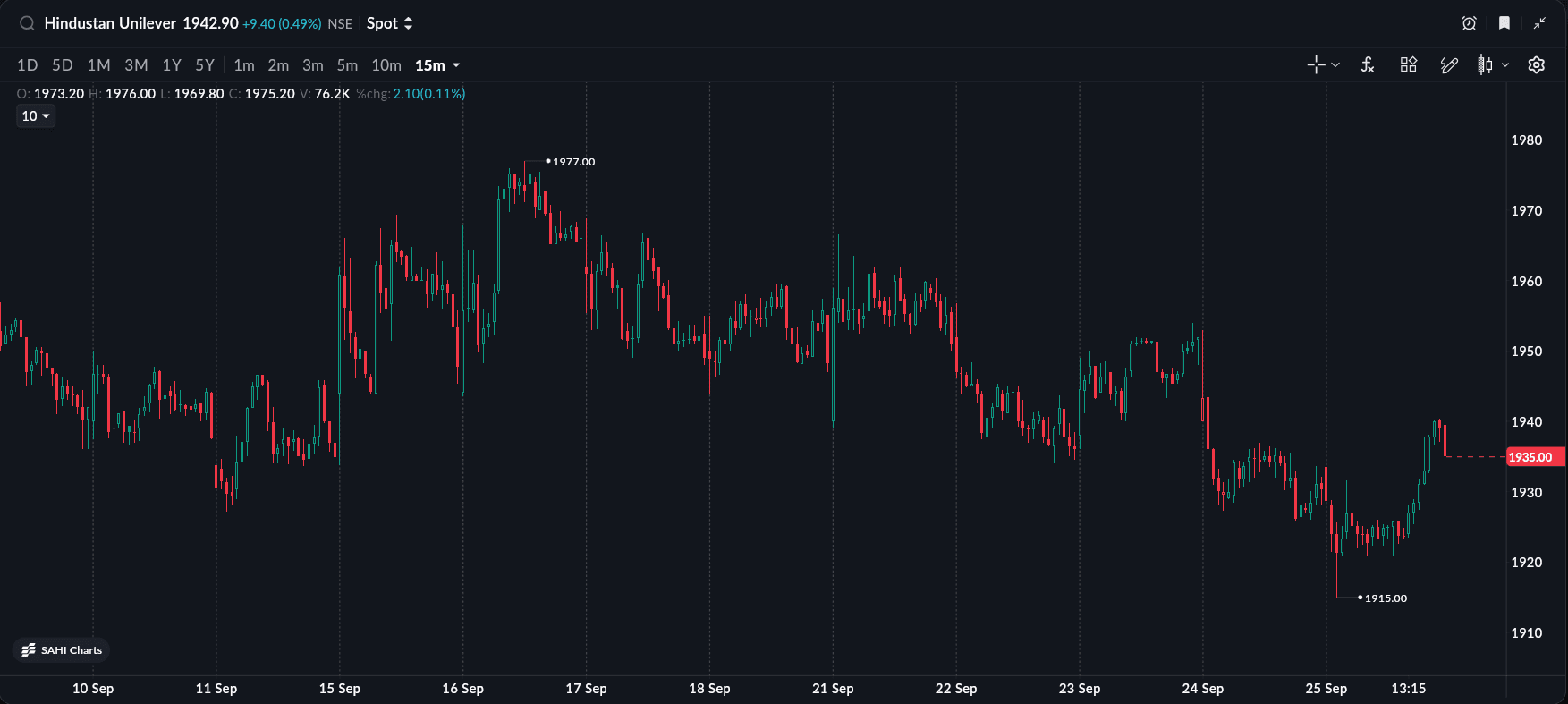1568x704 pixels.
Task: Choose the 5m candle interval
Action: (x=347, y=65)
